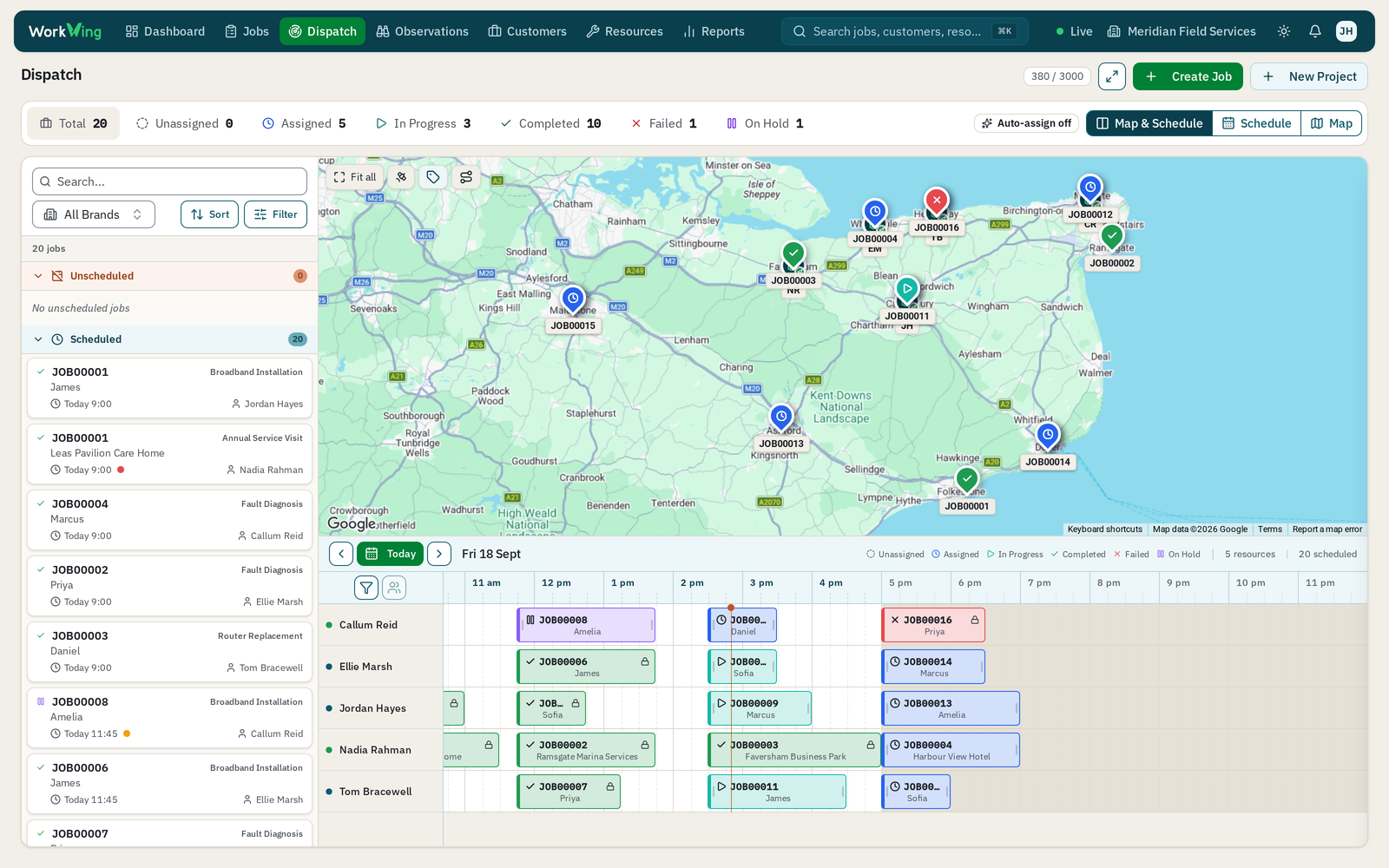Open the All Brands dropdown

[94, 214]
